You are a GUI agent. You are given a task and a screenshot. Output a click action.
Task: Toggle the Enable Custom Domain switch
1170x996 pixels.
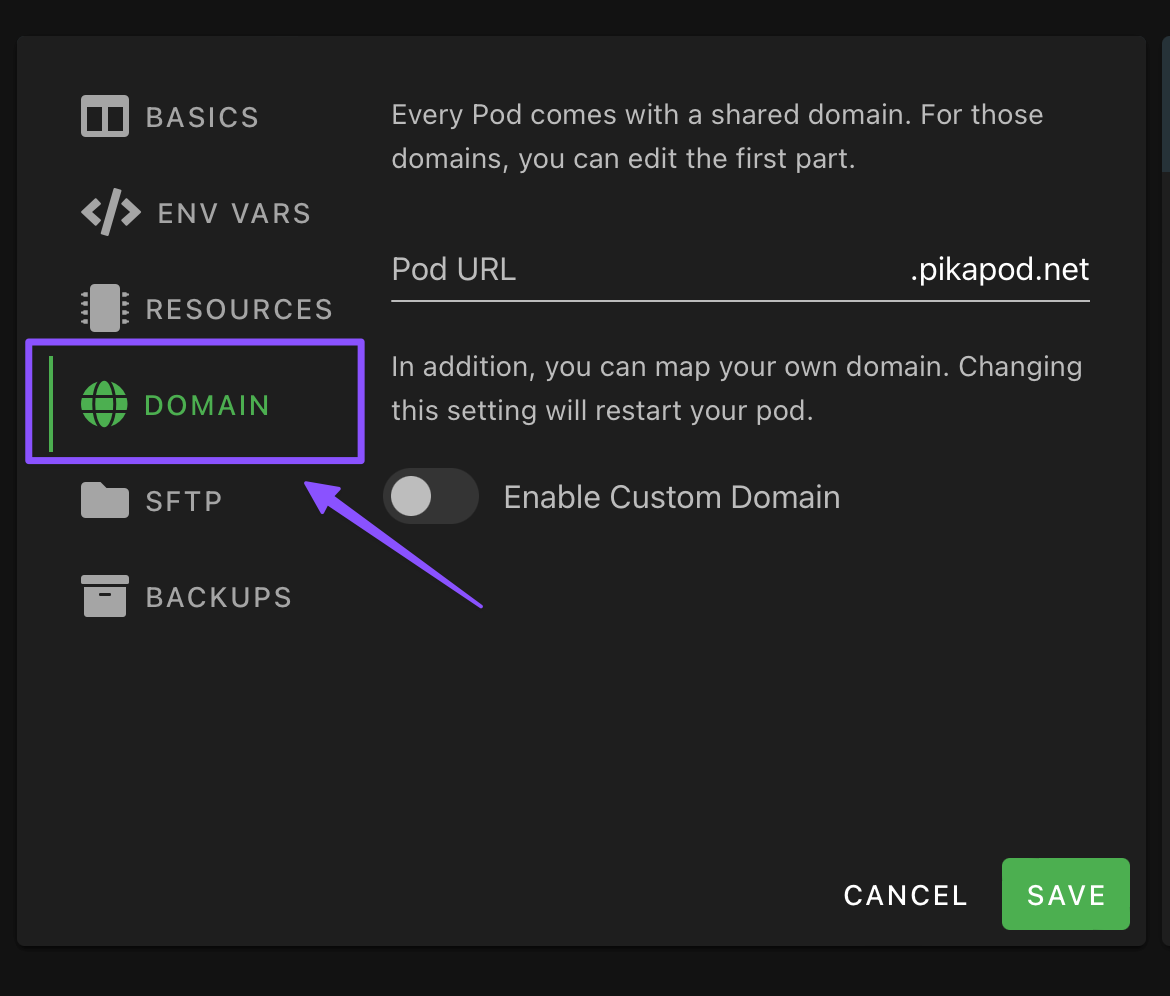point(430,497)
